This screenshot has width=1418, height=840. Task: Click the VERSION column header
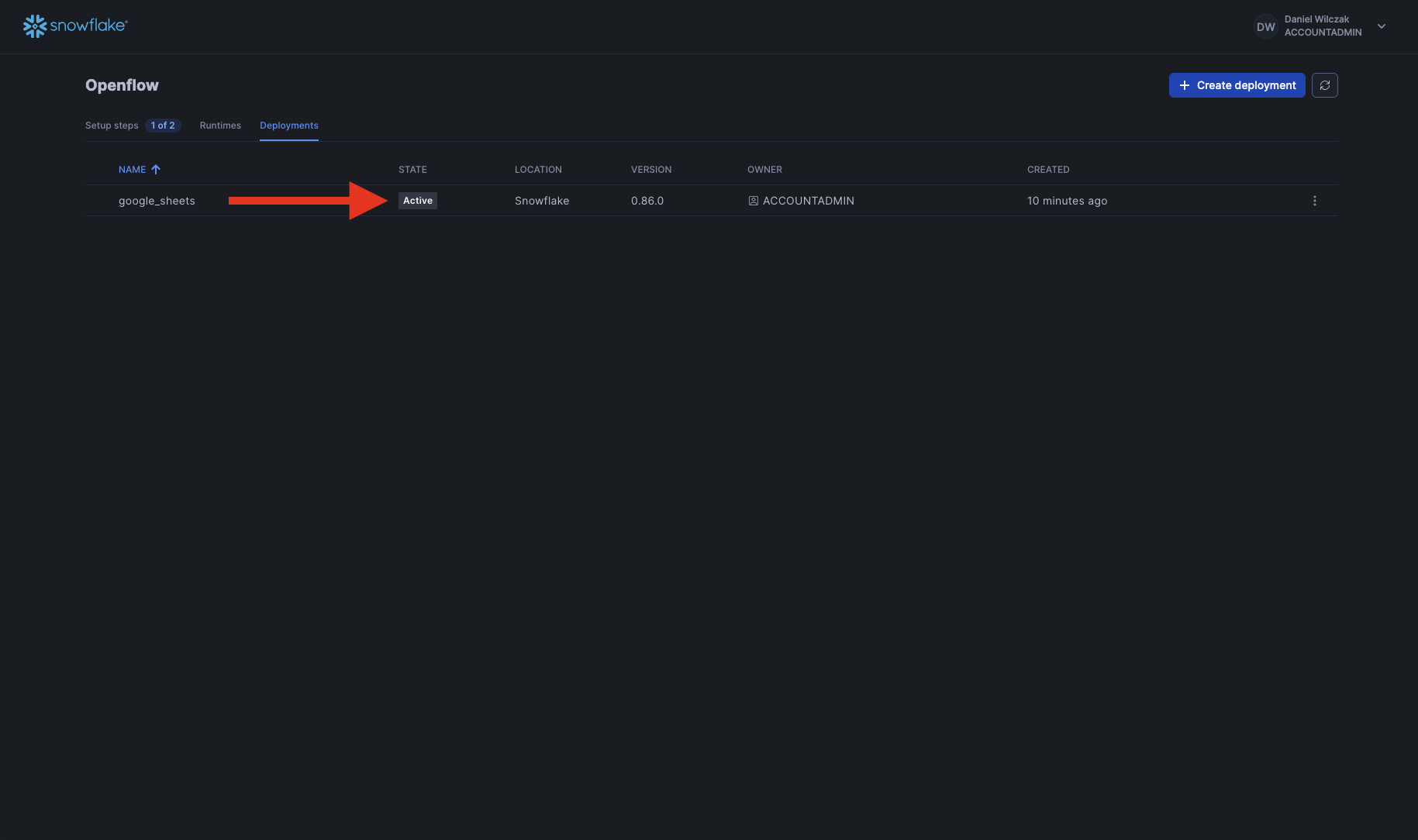(x=650, y=170)
